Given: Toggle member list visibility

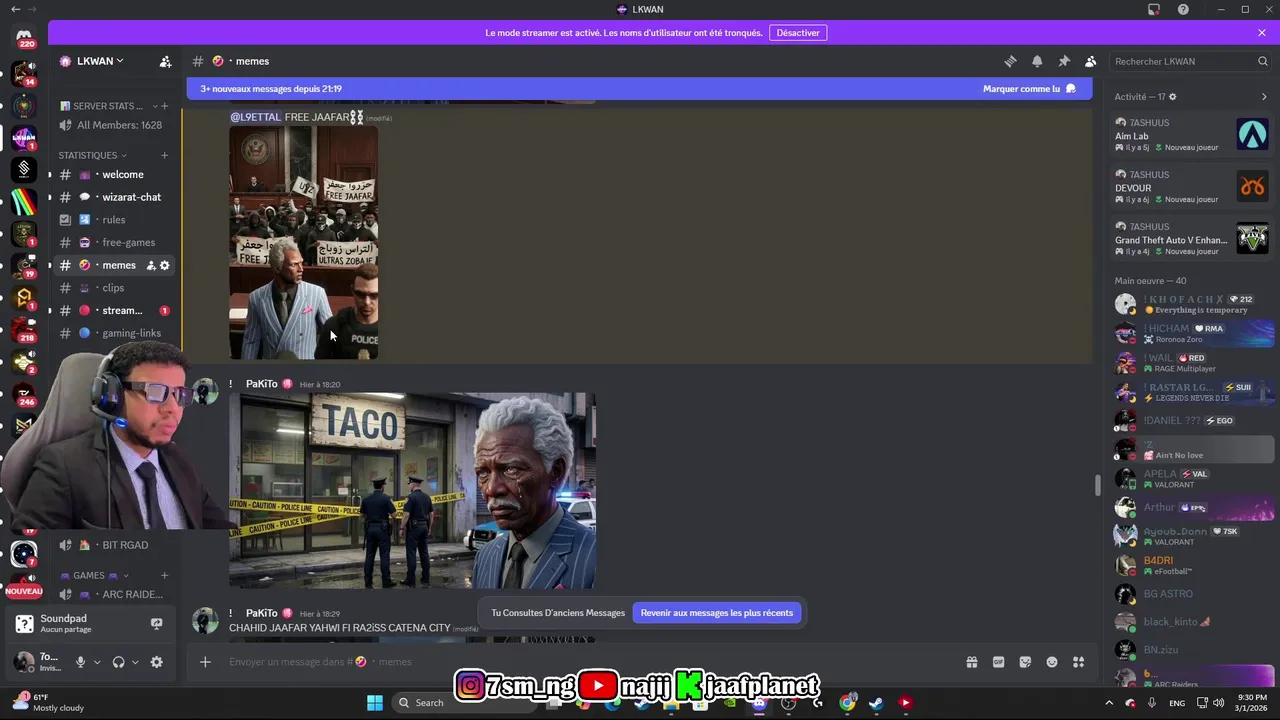Looking at the screenshot, I should pos(1090,61).
